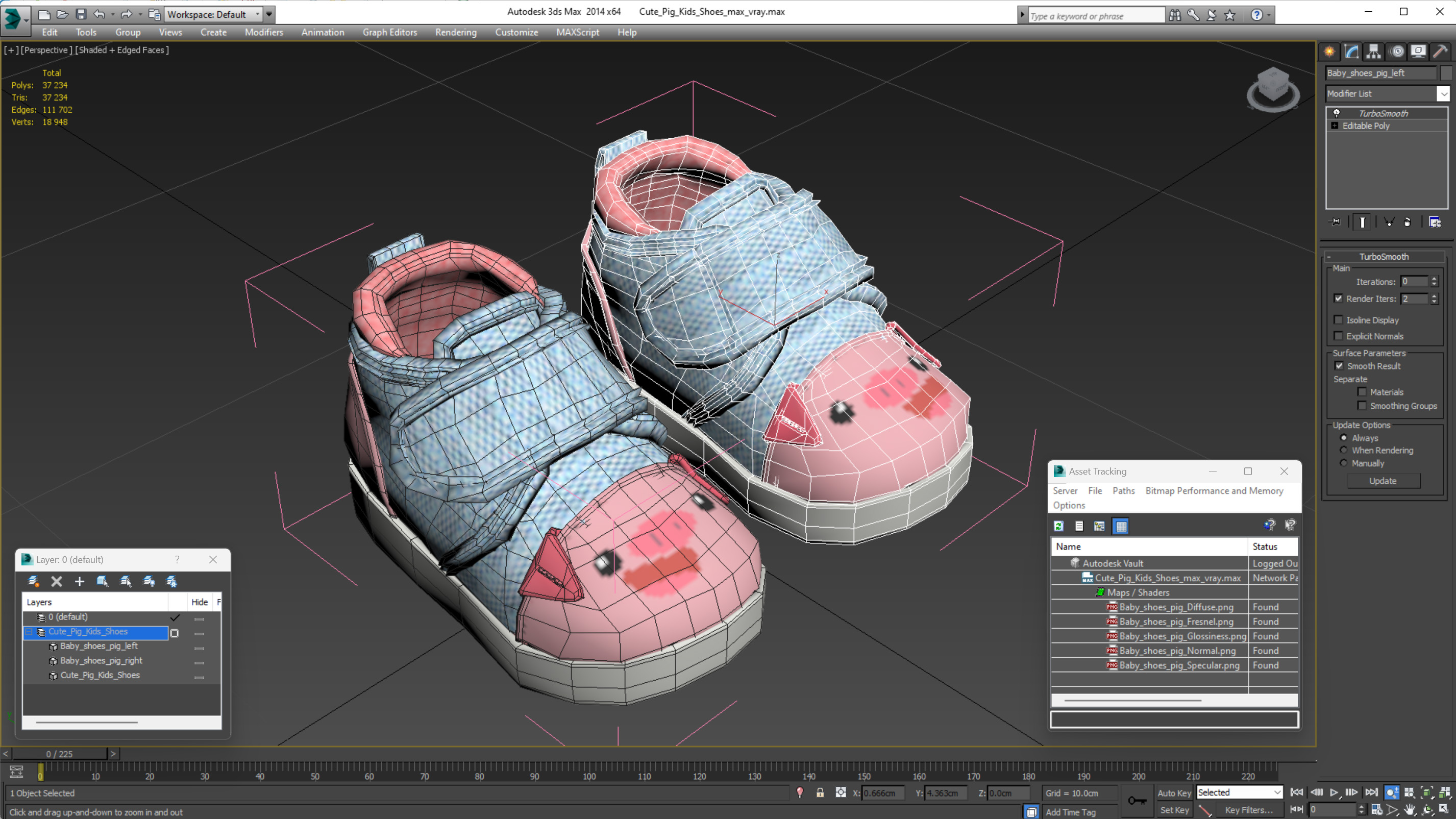Expand the Editable Poly modifier entry
1456x819 pixels.
(1335, 126)
